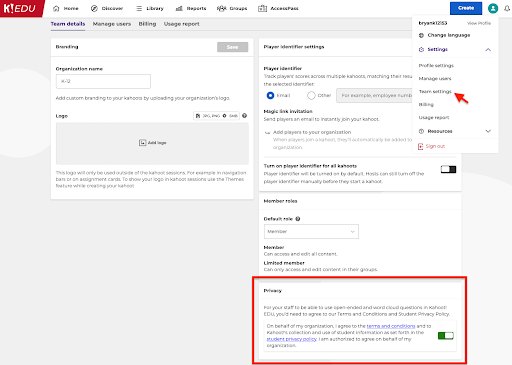Select the Other player identifier radio

click(311, 96)
